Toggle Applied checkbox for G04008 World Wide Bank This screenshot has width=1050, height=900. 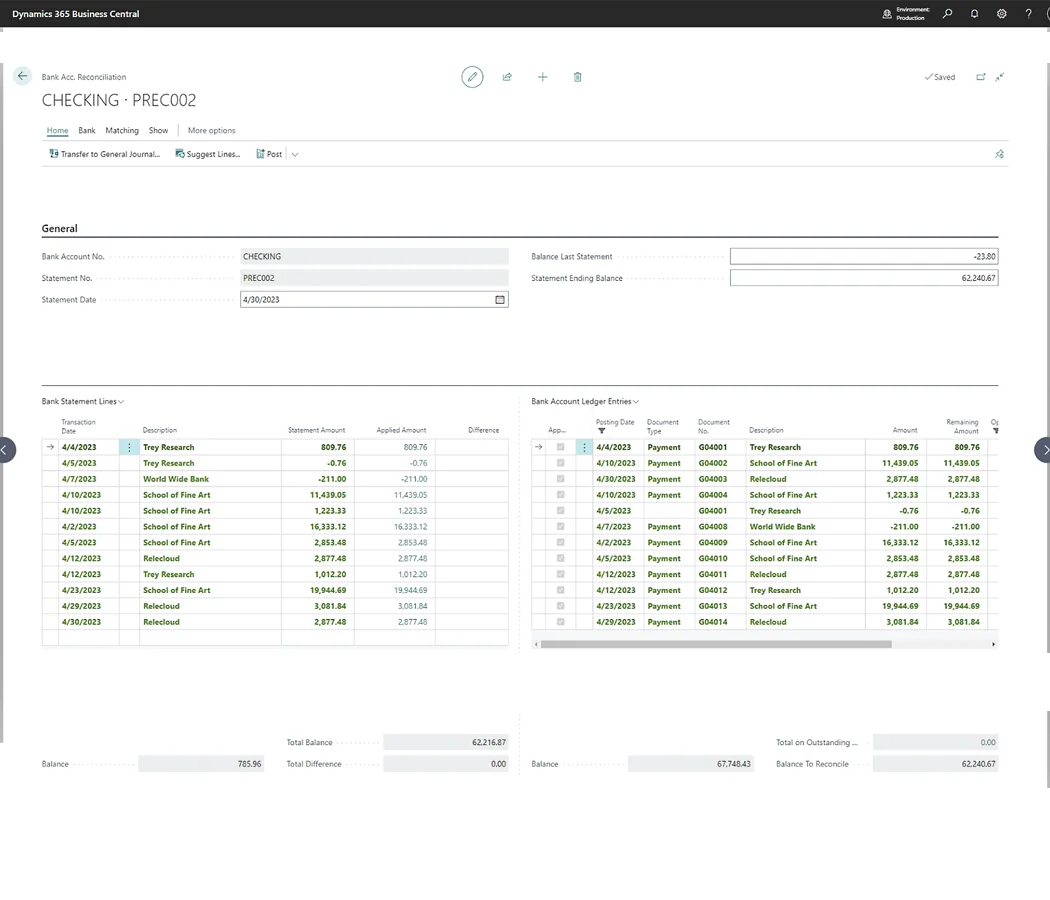pos(560,527)
